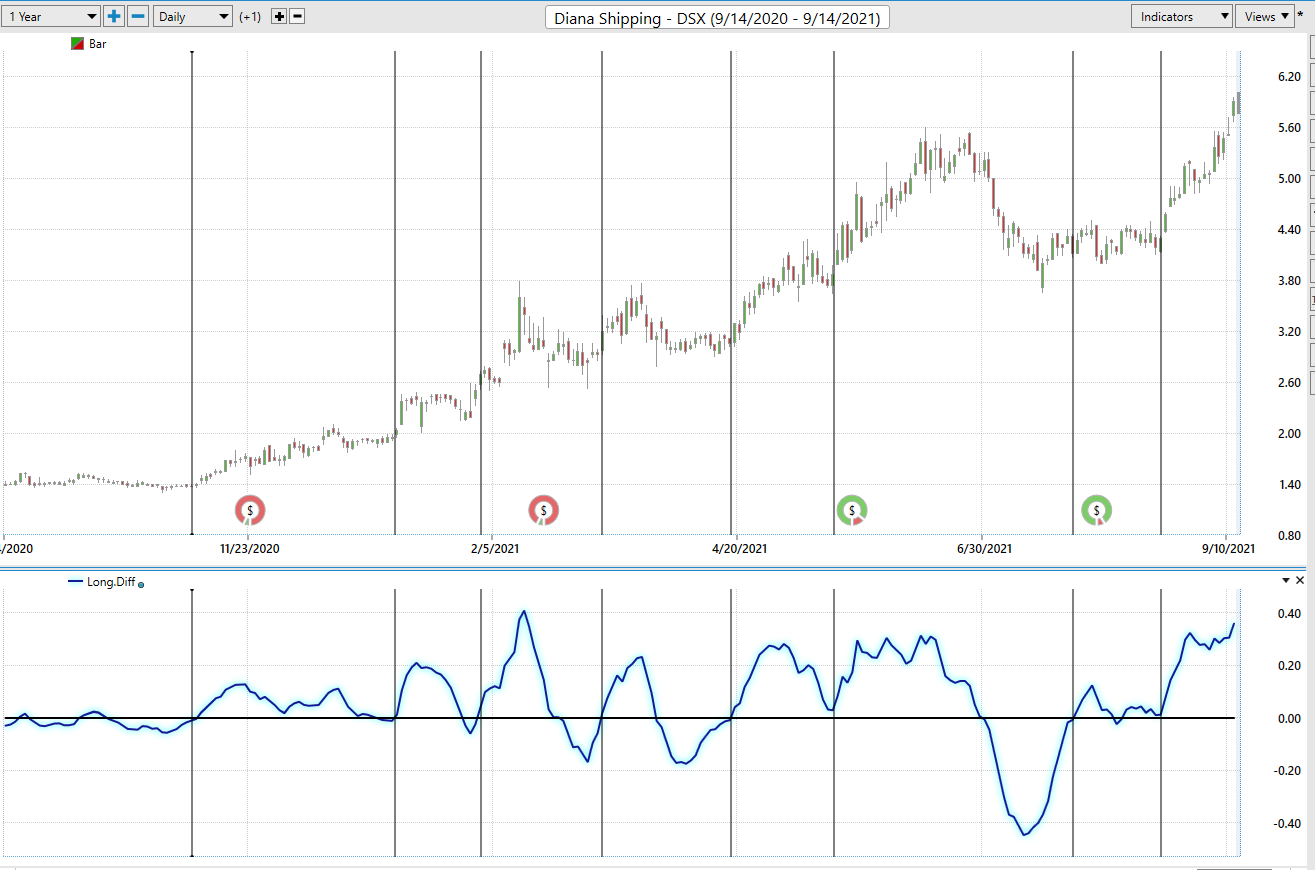Click the 5.60 price axis label
The width and height of the screenshot is (1315, 870).
(x=1289, y=128)
